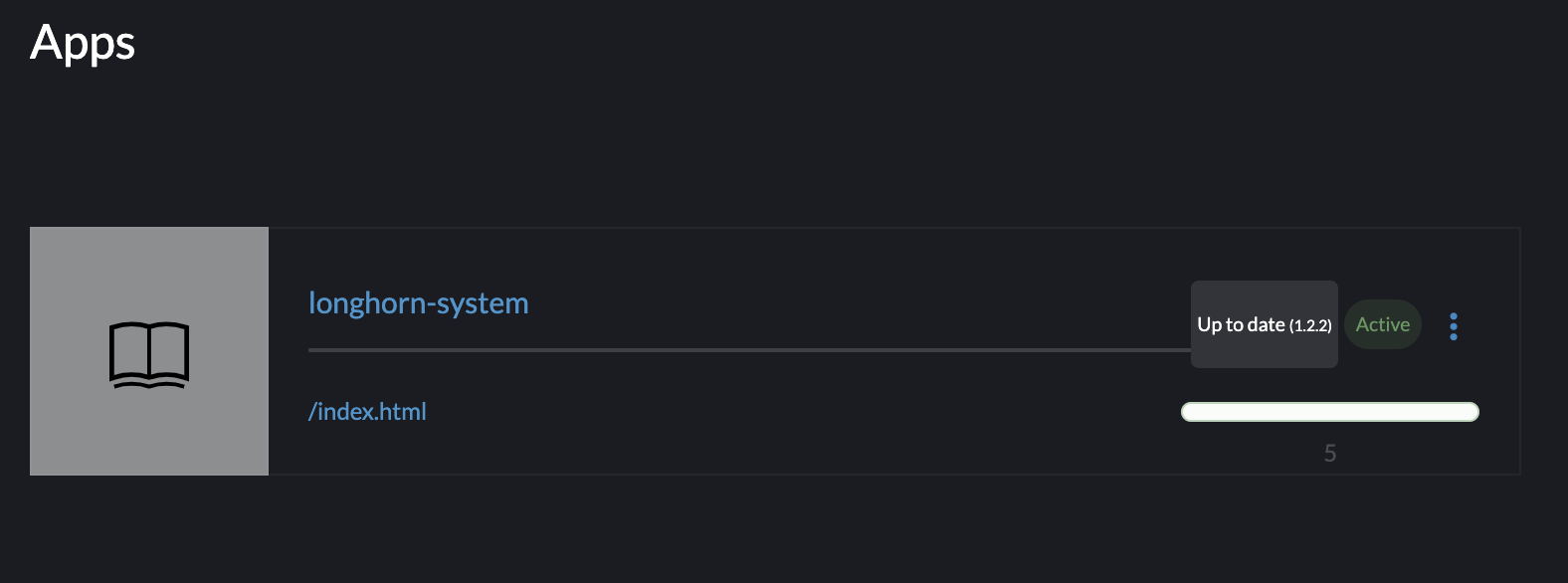Click the open book app icon
Viewport: 1568px width, 583px height.
149,354
